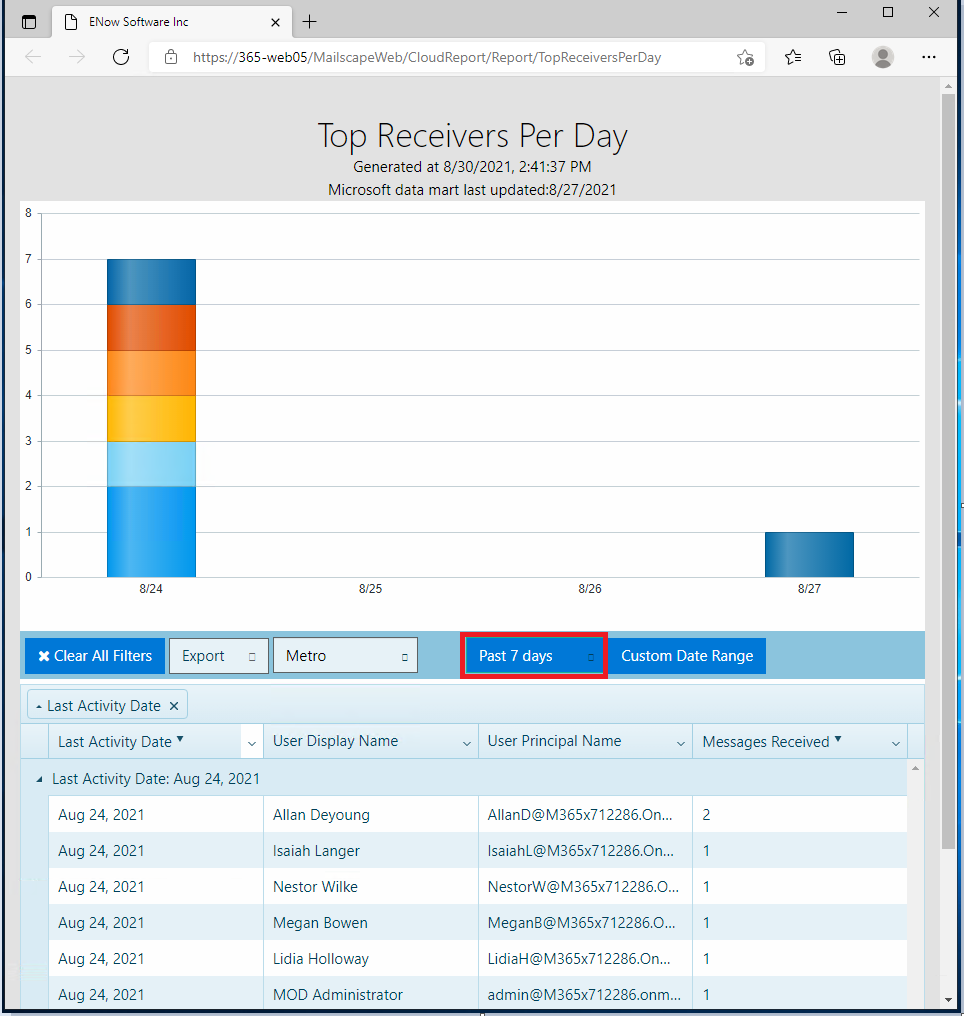Sort by User Display Name column
The image size is (964, 1016).
point(336,741)
